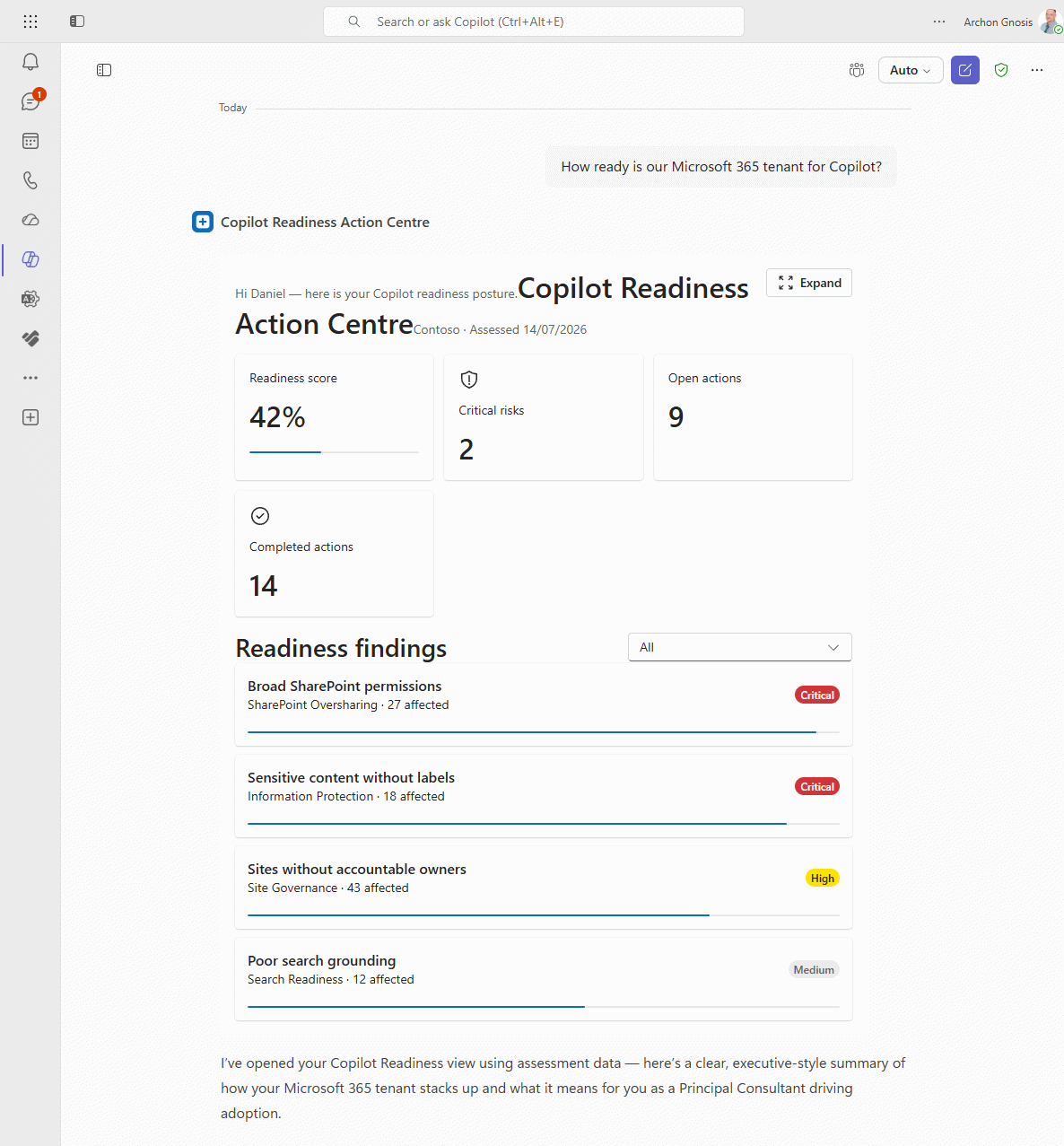Click the green shield protection icon
Image resolution: width=1064 pixels, height=1146 pixels.
[x=1001, y=70]
